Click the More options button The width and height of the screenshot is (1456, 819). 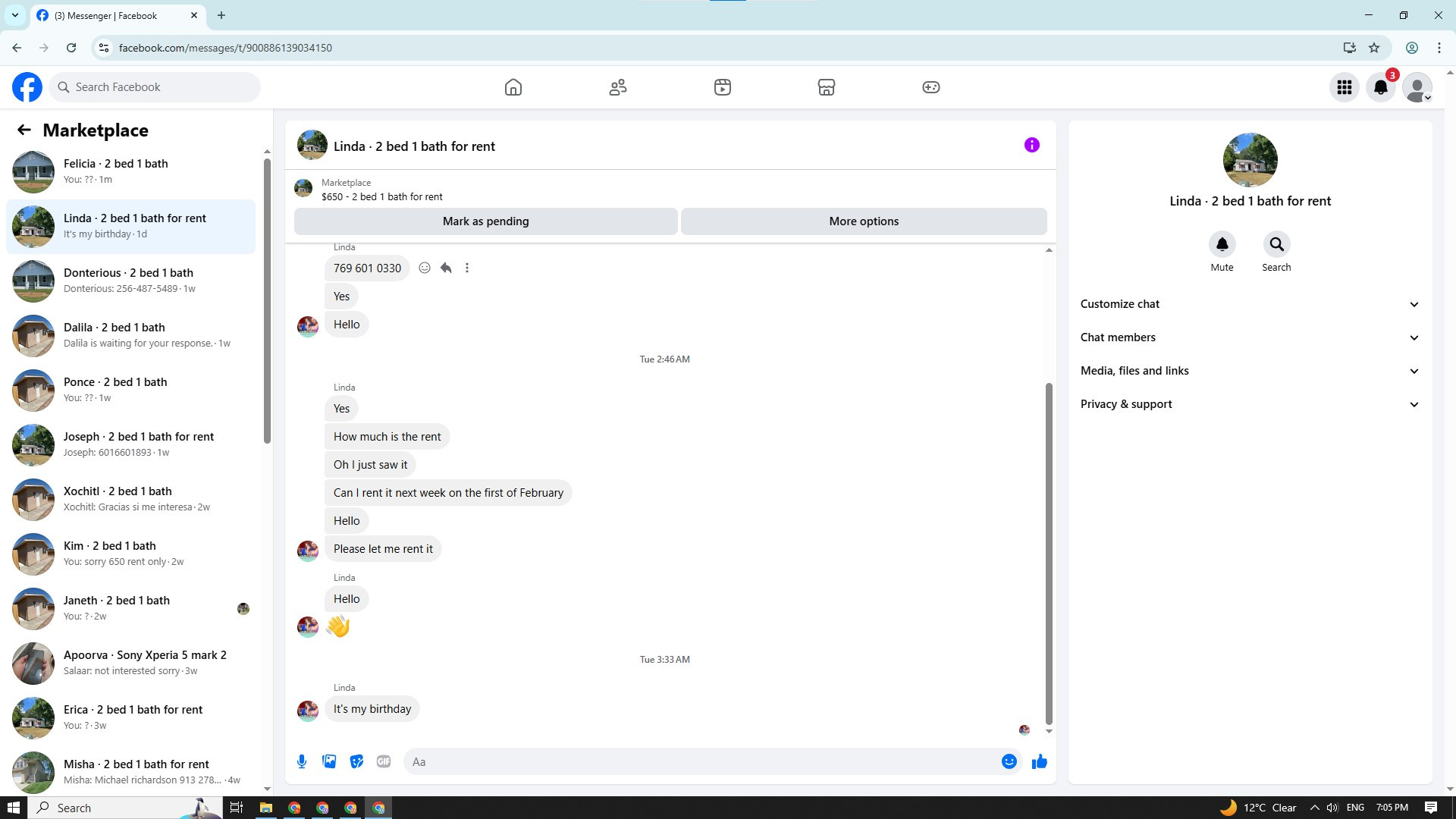864,221
